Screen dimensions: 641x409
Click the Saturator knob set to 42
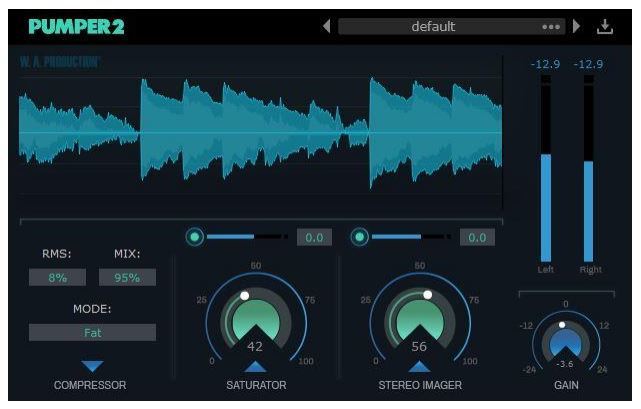point(256,319)
